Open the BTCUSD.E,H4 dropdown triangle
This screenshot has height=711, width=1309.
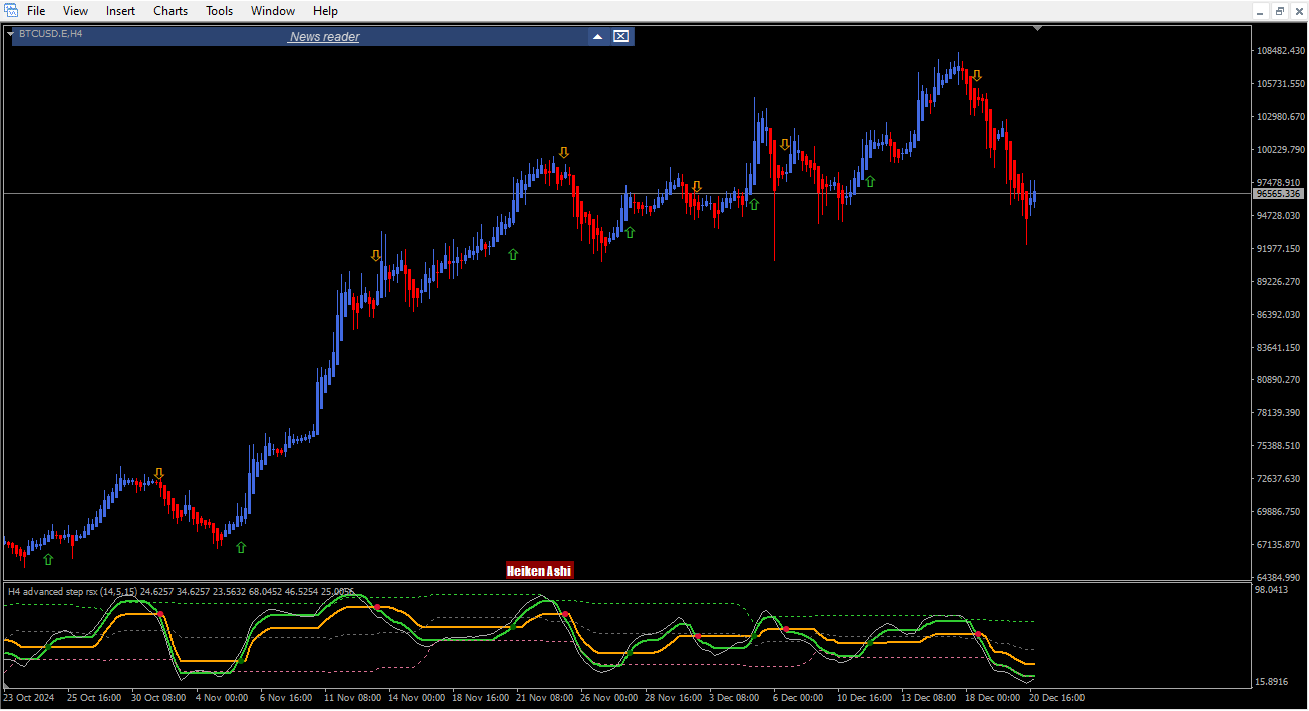[x=11, y=33]
